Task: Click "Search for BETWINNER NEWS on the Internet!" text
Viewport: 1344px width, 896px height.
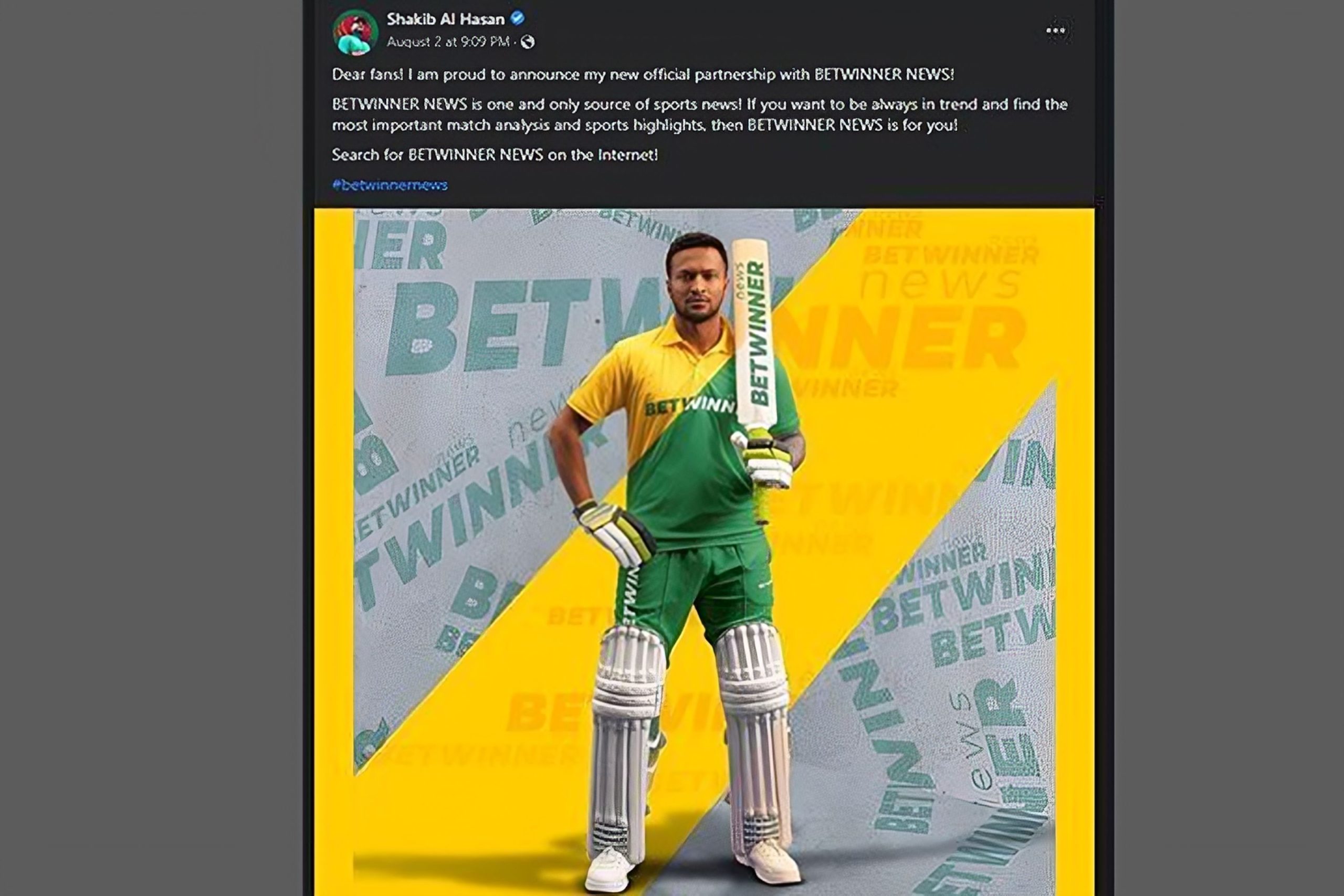Action: coord(495,154)
